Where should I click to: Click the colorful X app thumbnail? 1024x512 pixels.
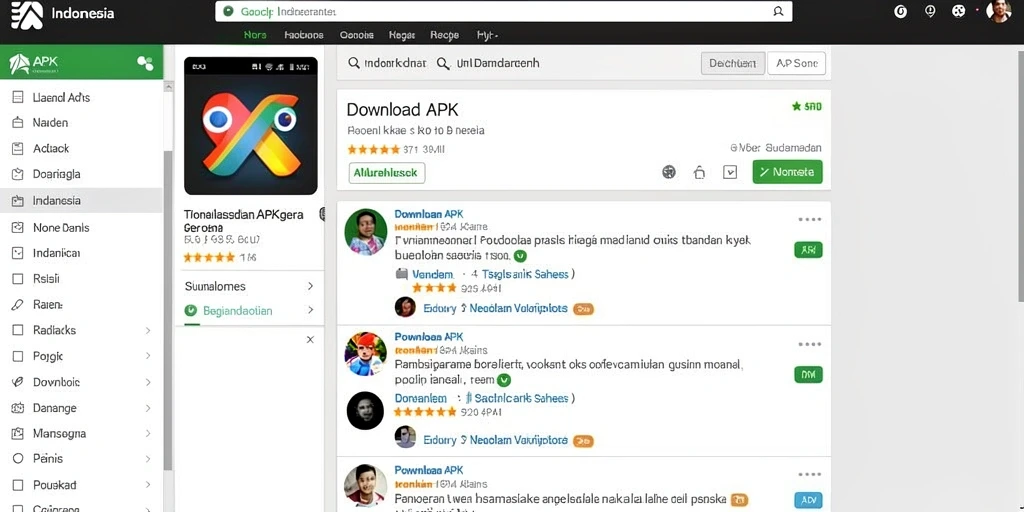[x=251, y=125]
